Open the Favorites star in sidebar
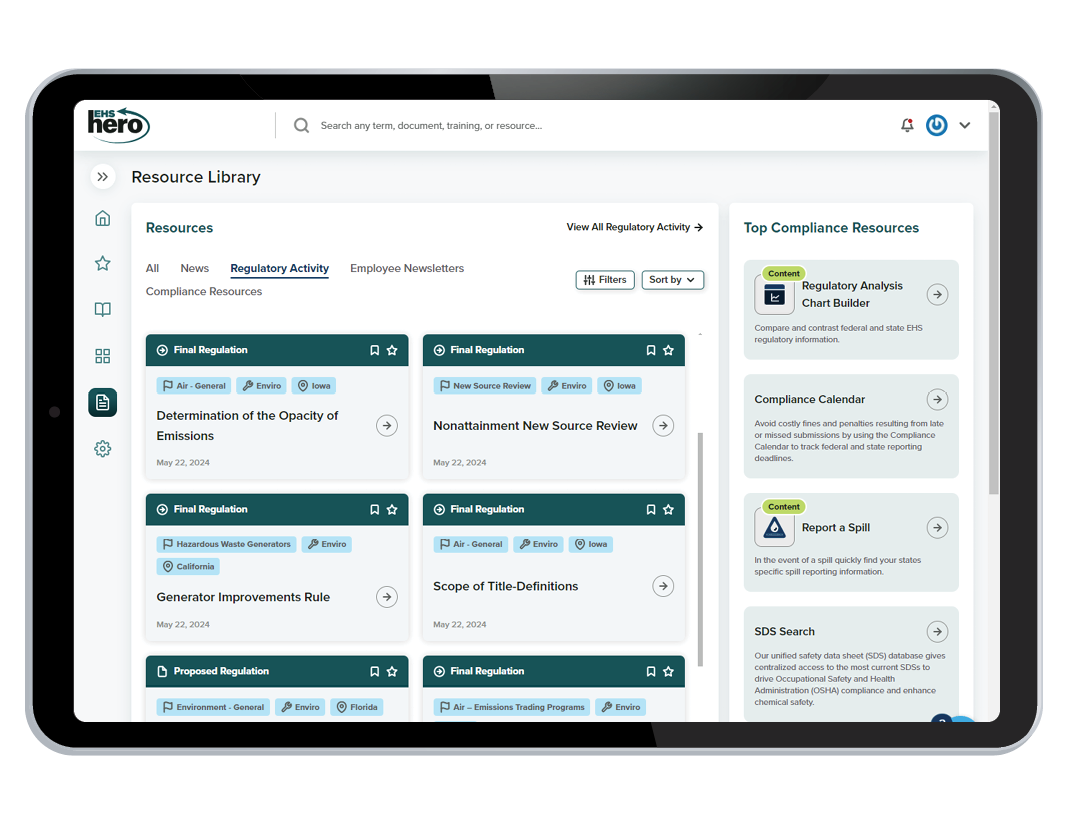This screenshot has height=824, width=1068. pos(102,264)
